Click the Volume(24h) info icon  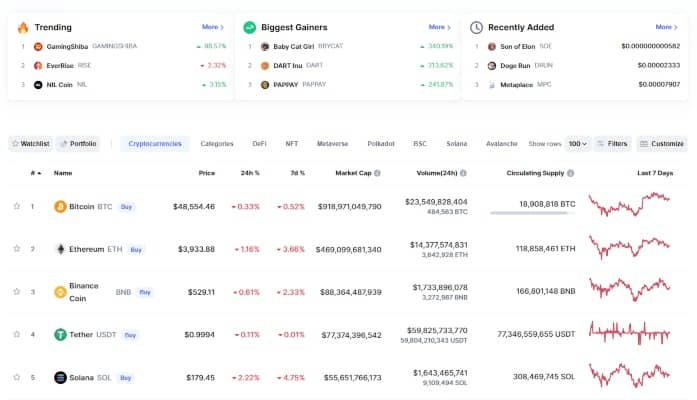click(x=463, y=173)
